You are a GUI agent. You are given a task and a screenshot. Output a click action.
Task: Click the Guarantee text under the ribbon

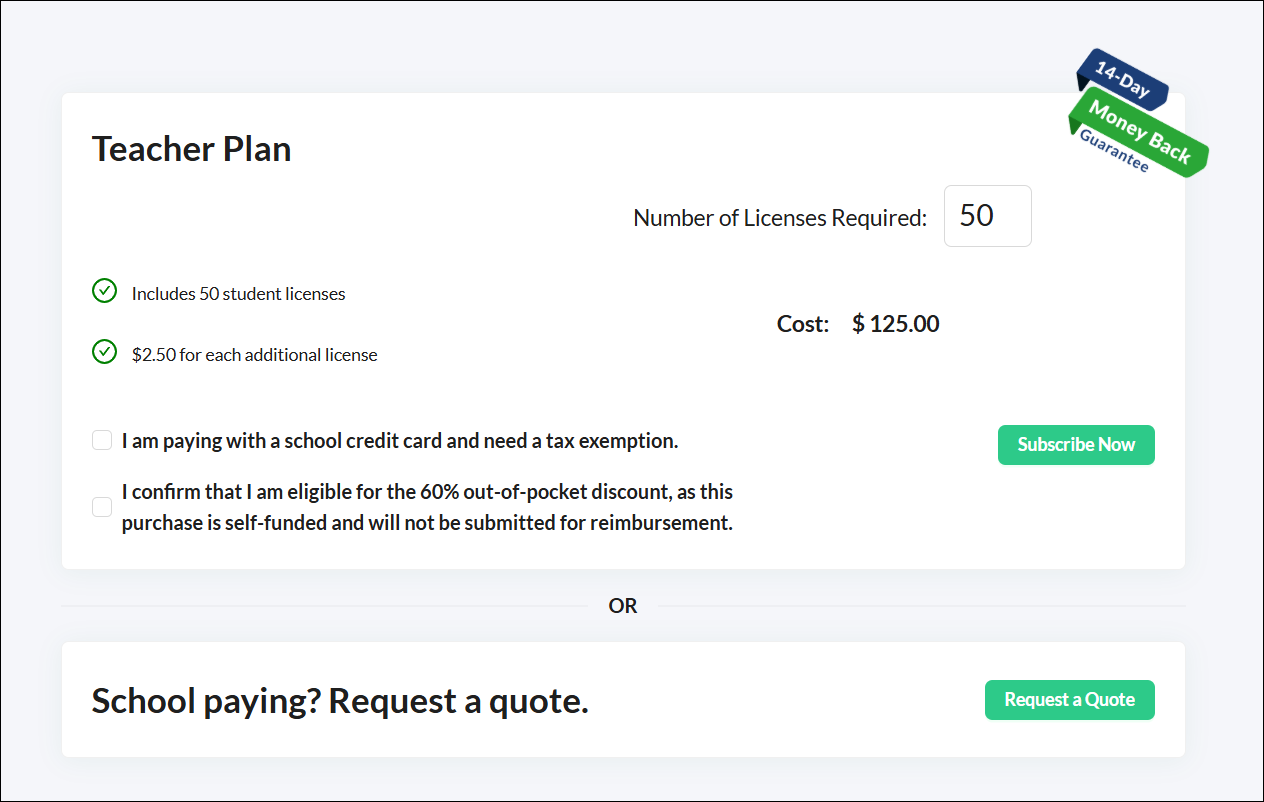click(x=1114, y=151)
